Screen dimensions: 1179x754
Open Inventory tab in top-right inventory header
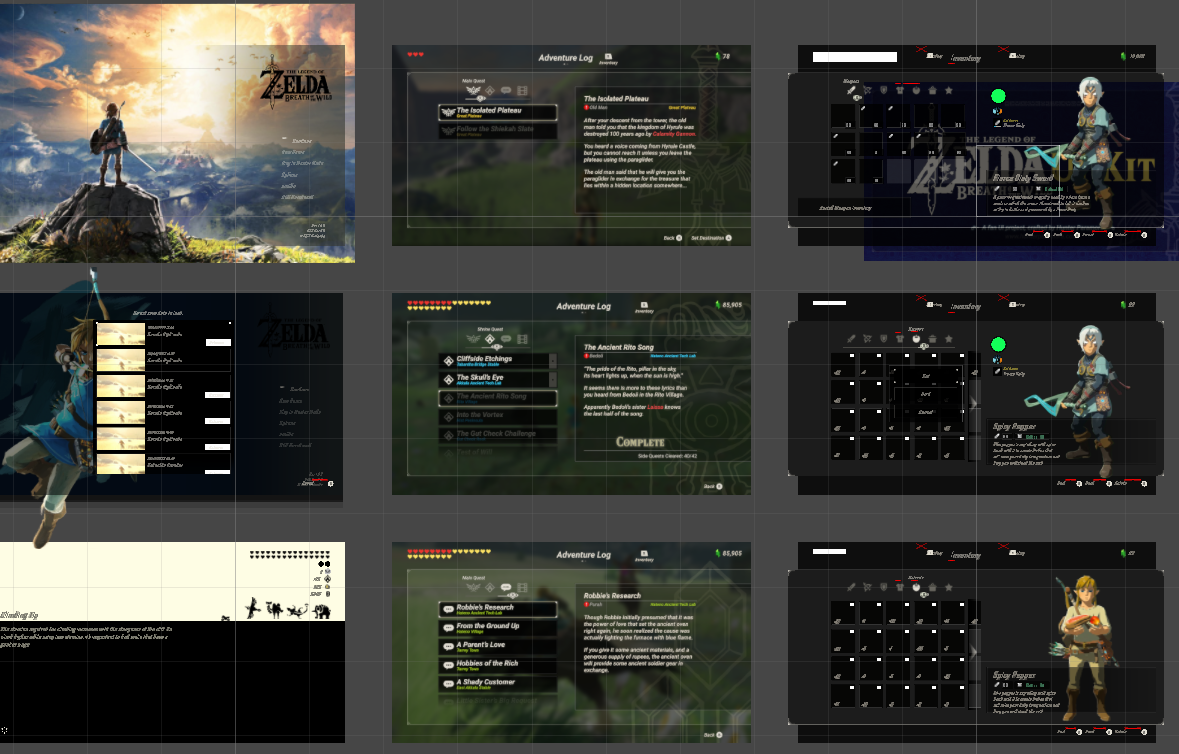click(965, 57)
